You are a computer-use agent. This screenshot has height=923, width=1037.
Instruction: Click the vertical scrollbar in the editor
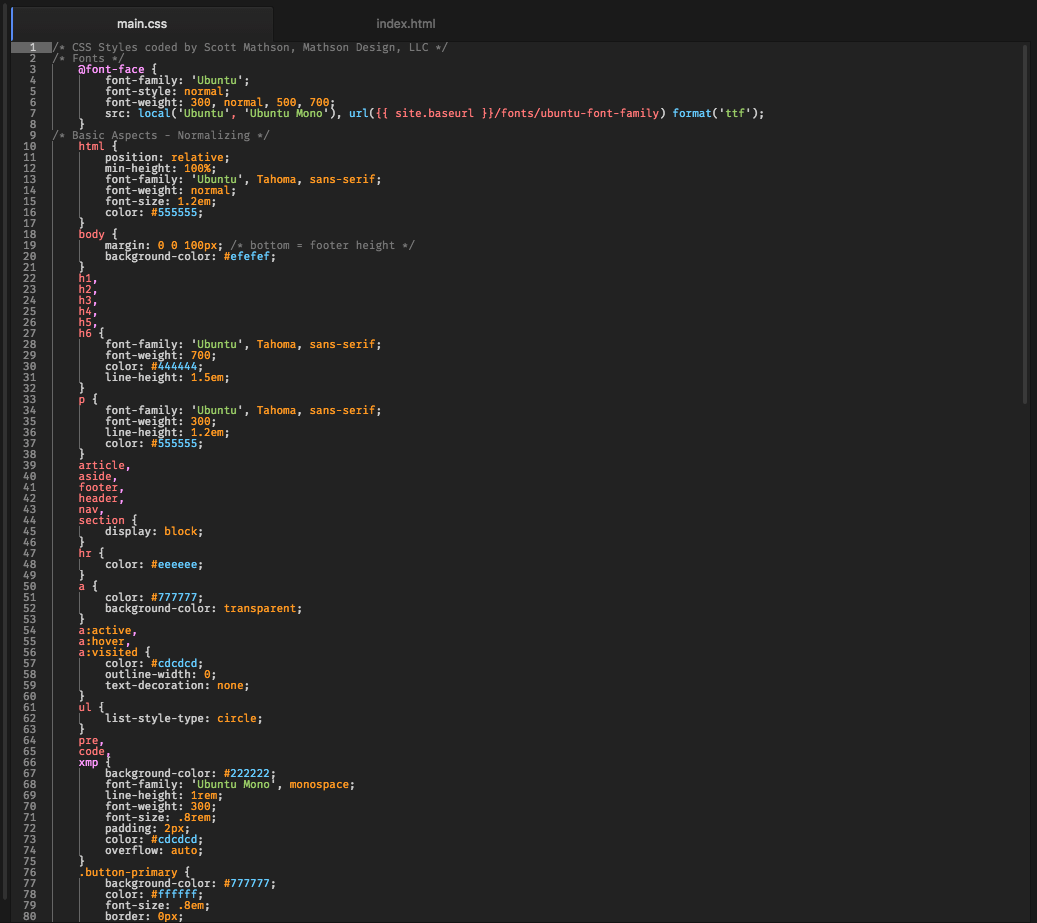coord(1026,223)
